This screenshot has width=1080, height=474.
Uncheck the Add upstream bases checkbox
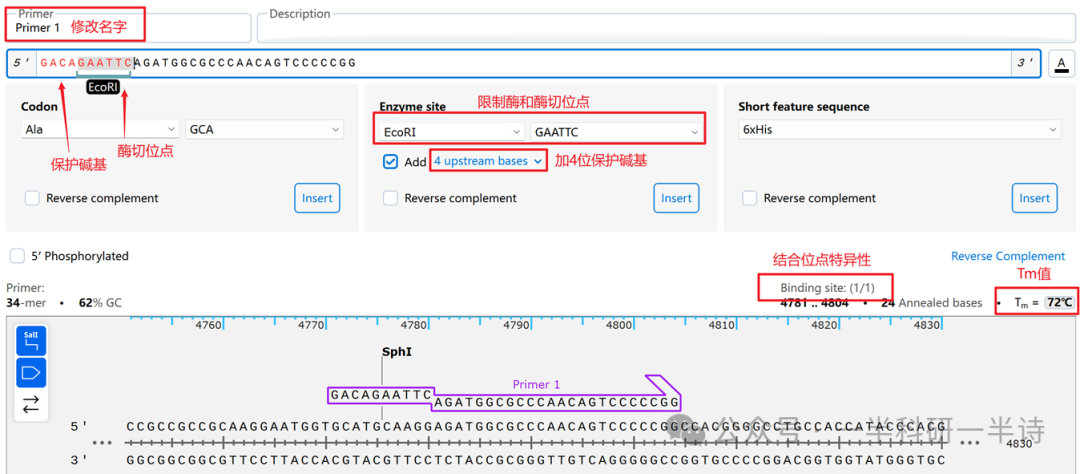(391, 161)
